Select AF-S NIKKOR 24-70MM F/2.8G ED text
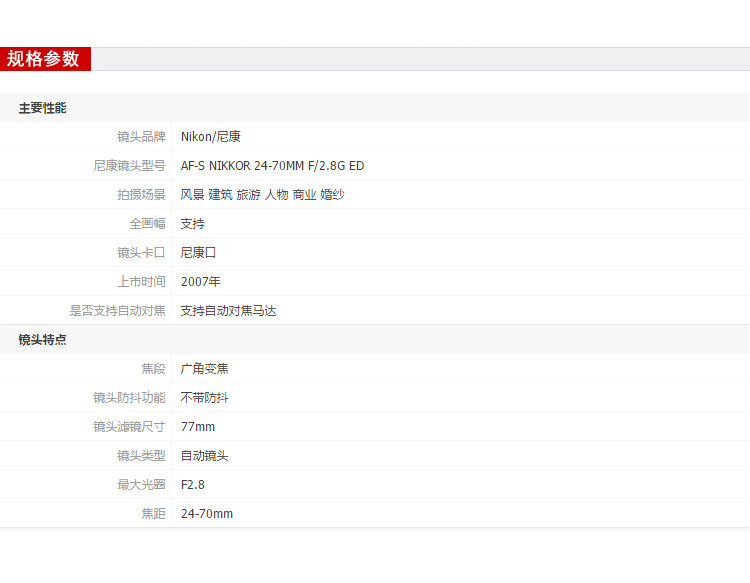Image resolution: width=750 pixels, height=583 pixels. click(272, 166)
